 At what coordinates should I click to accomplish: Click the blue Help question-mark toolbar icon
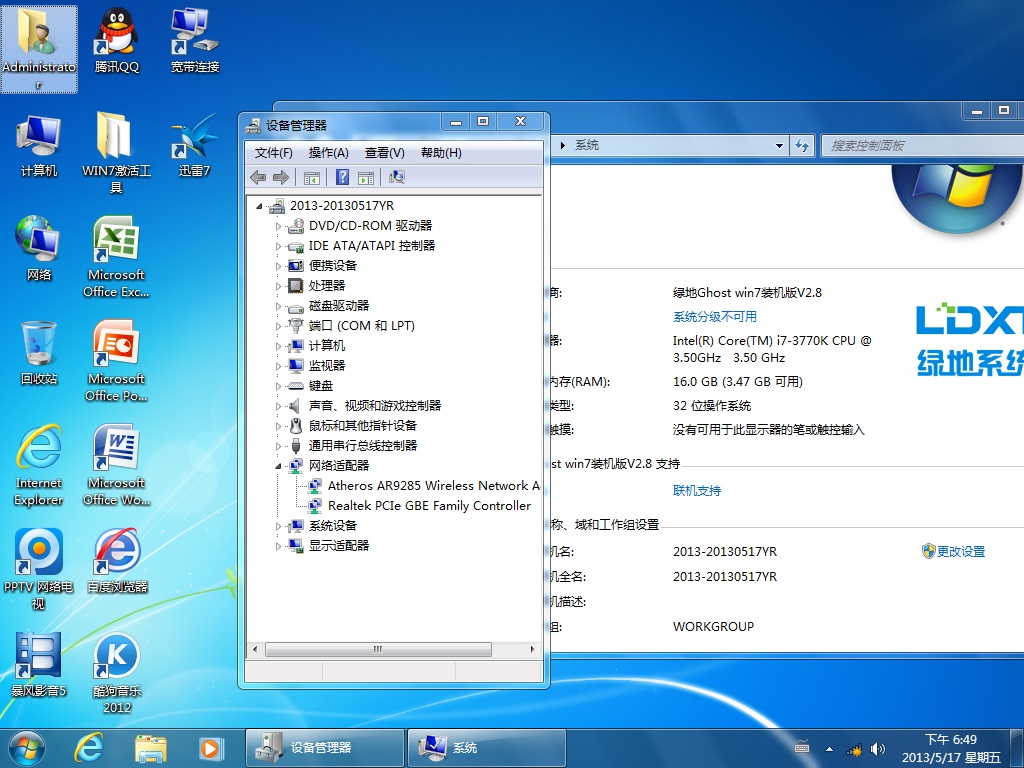coord(342,177)
